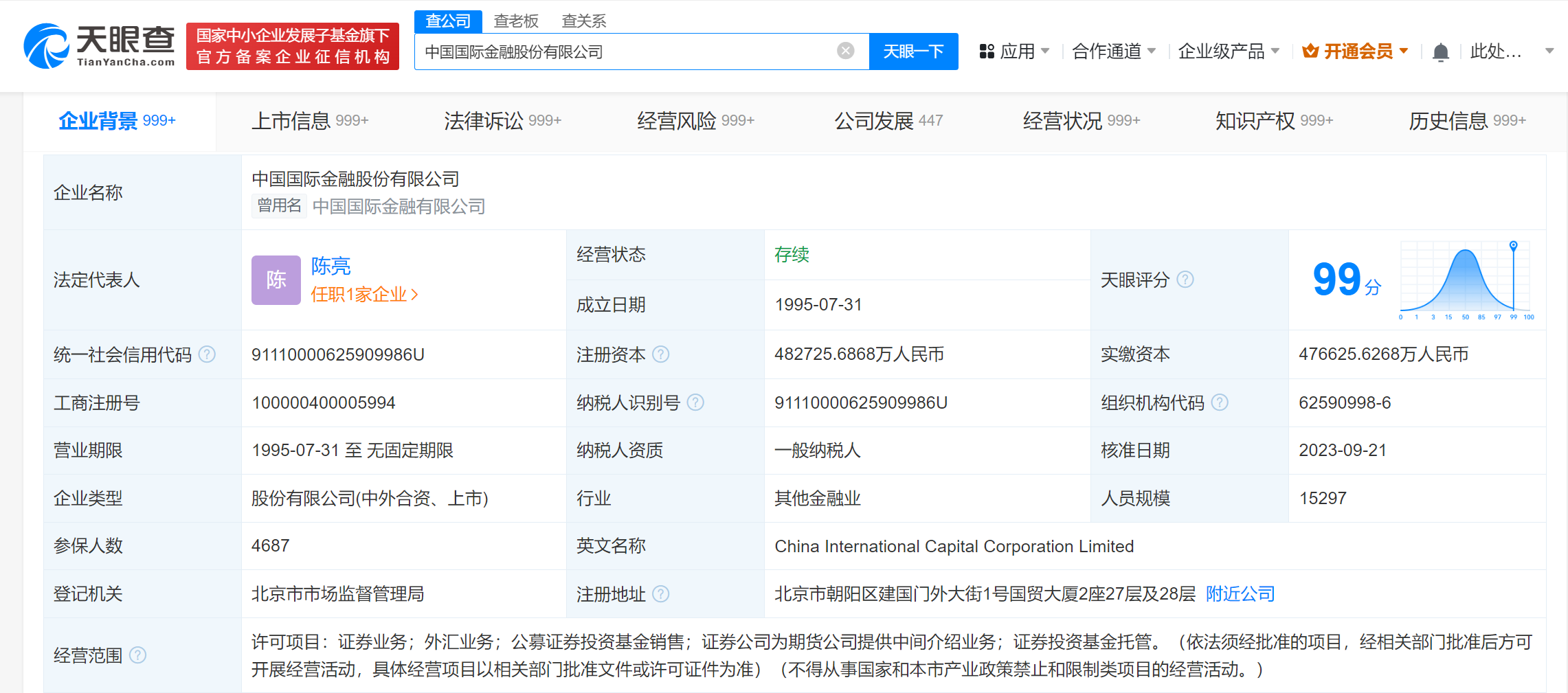The width and height of the screenshot is (1568, 693).
Task: Click help icon beside 天眼评分
Action: (1185, 280)
